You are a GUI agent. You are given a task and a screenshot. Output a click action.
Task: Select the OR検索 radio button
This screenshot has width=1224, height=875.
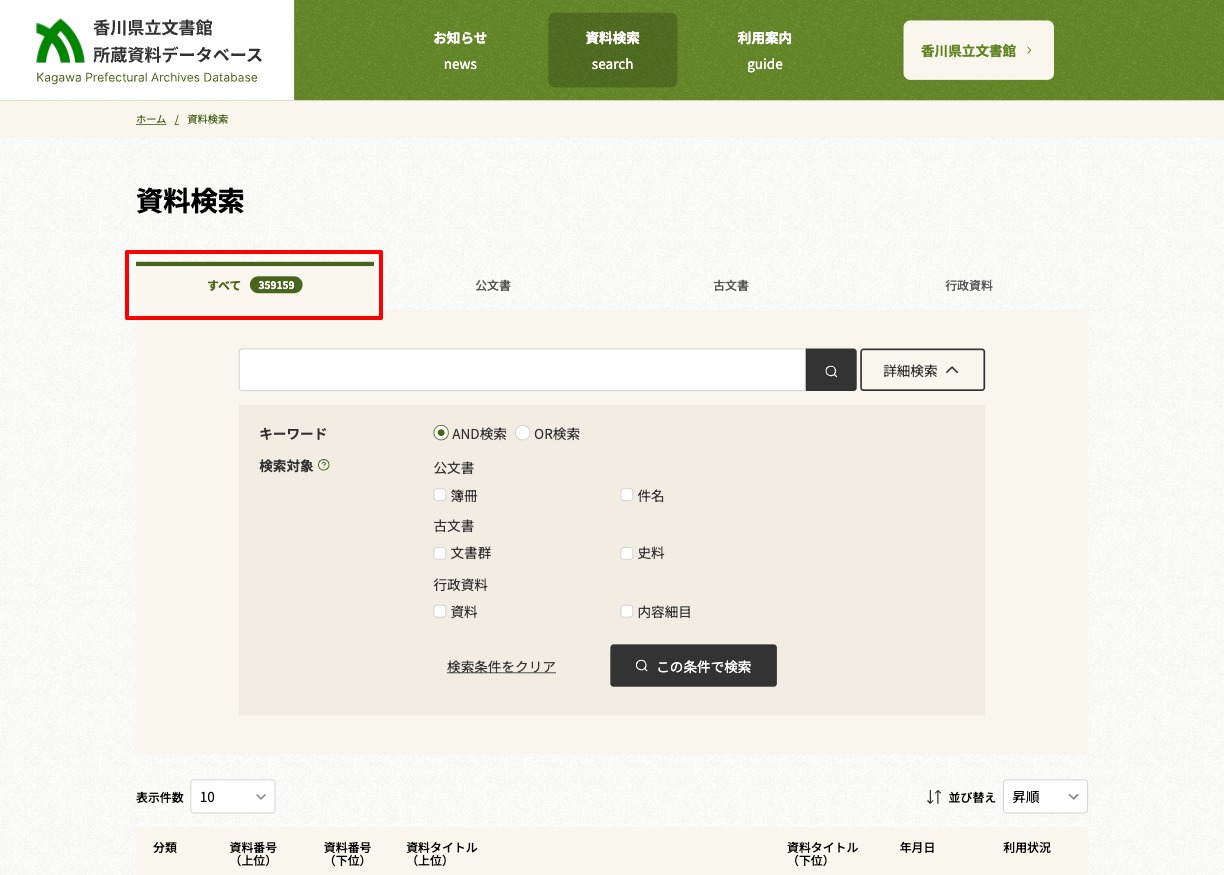click(x=522, y=433)
